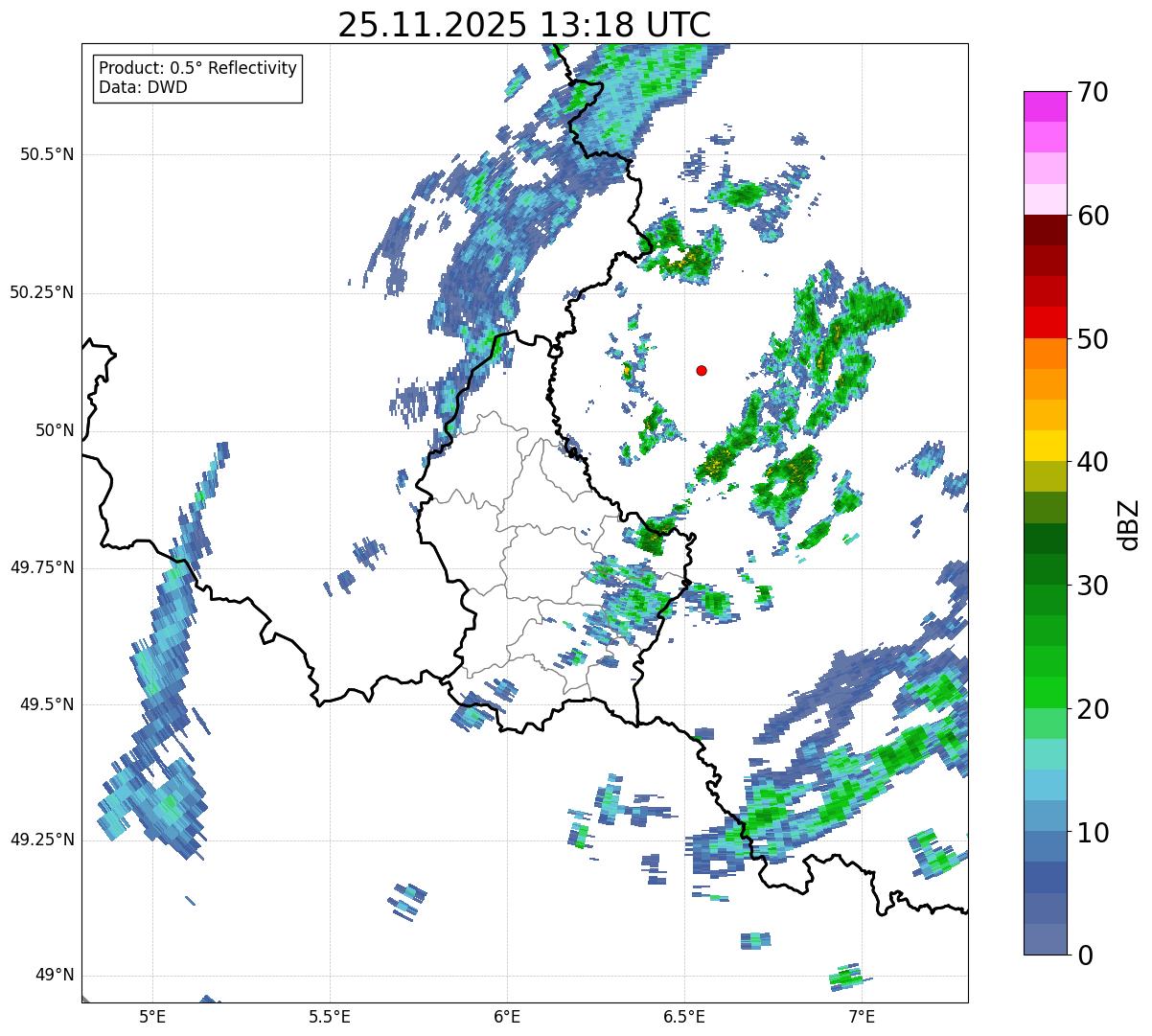Click the 0 tick label on colorbar
1152x1036 pixels.
[x=1084, y=955]
